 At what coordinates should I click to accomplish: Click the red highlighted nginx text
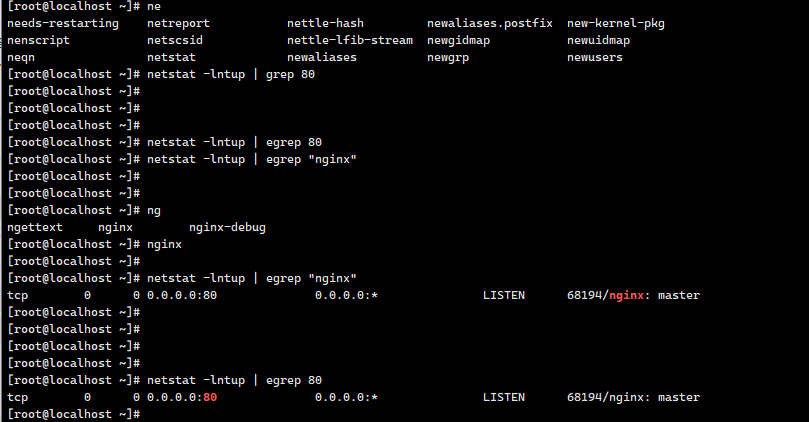[x=629, y=296]
